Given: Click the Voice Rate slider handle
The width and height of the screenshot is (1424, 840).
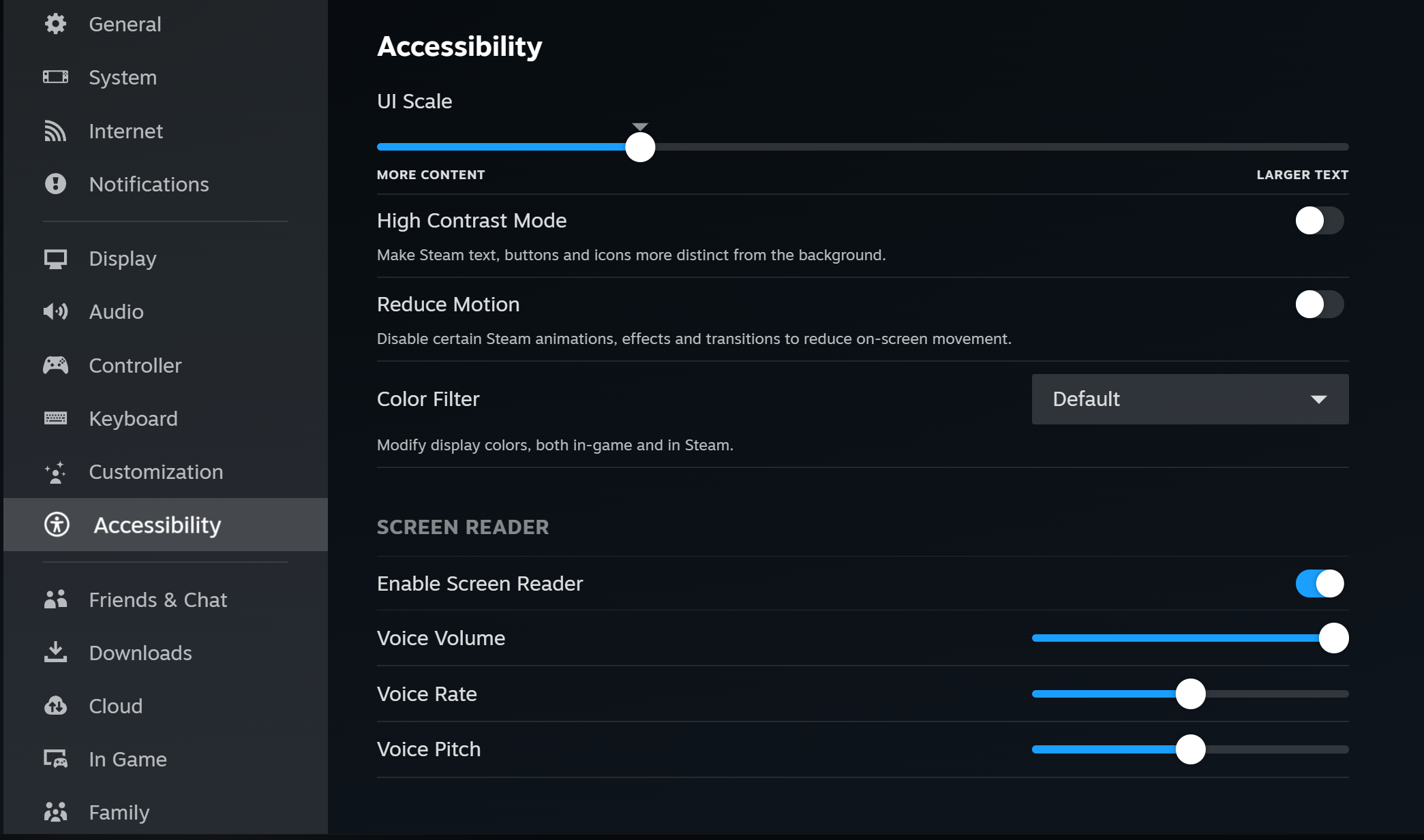Looking at the screenshot, I should pyautogui.click(x=1191, y=694).
